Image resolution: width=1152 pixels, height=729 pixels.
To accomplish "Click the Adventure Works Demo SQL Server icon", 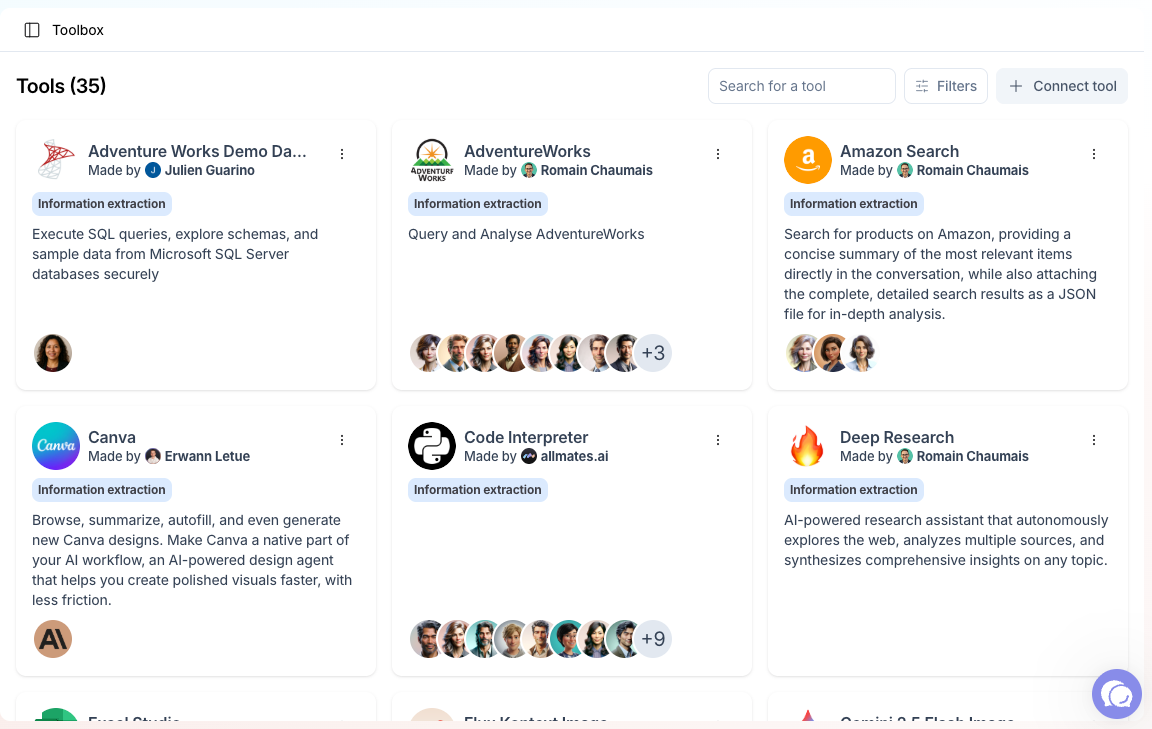I will coord(56,159).
